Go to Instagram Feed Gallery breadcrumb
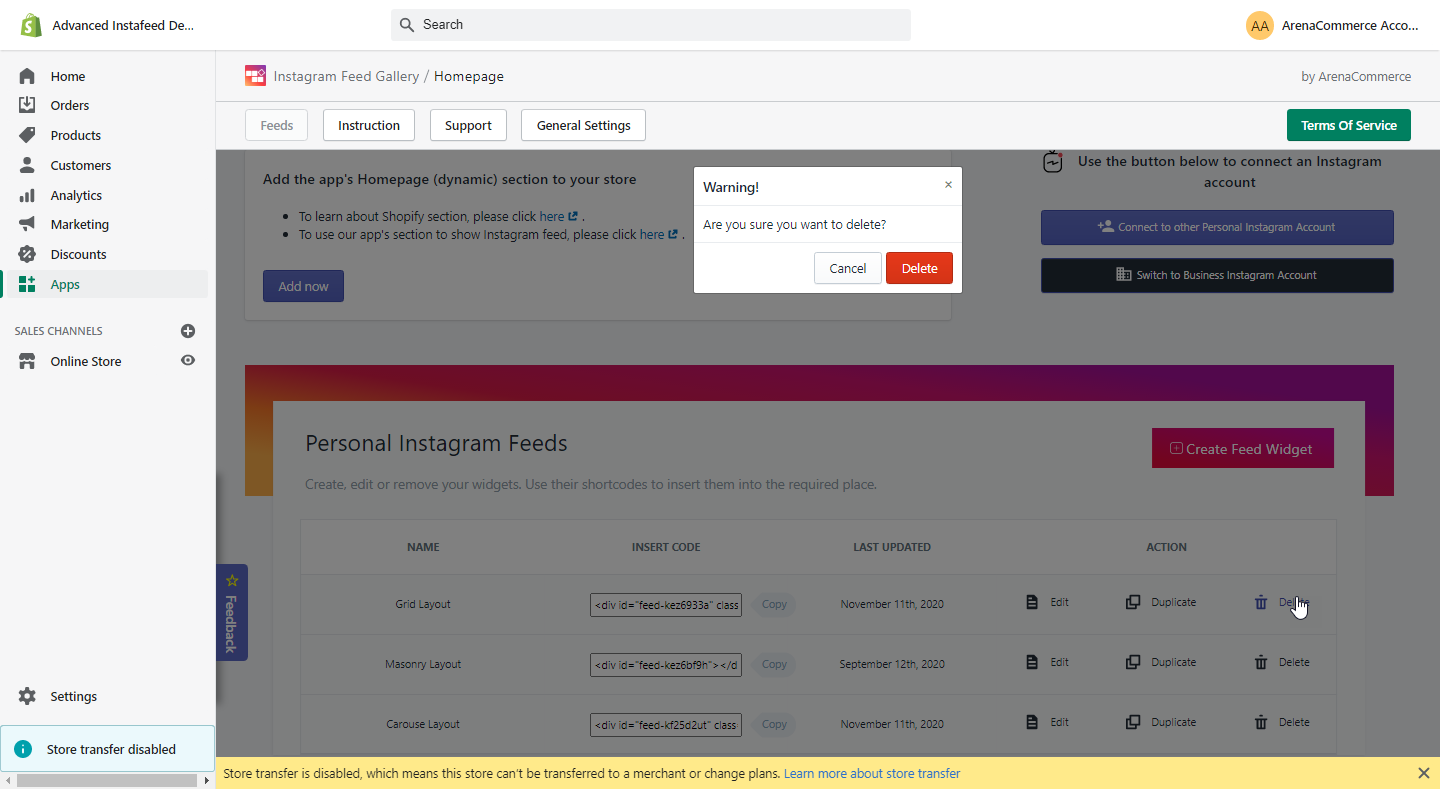This screenshot has width=1440, height=789. click(346, 76)
